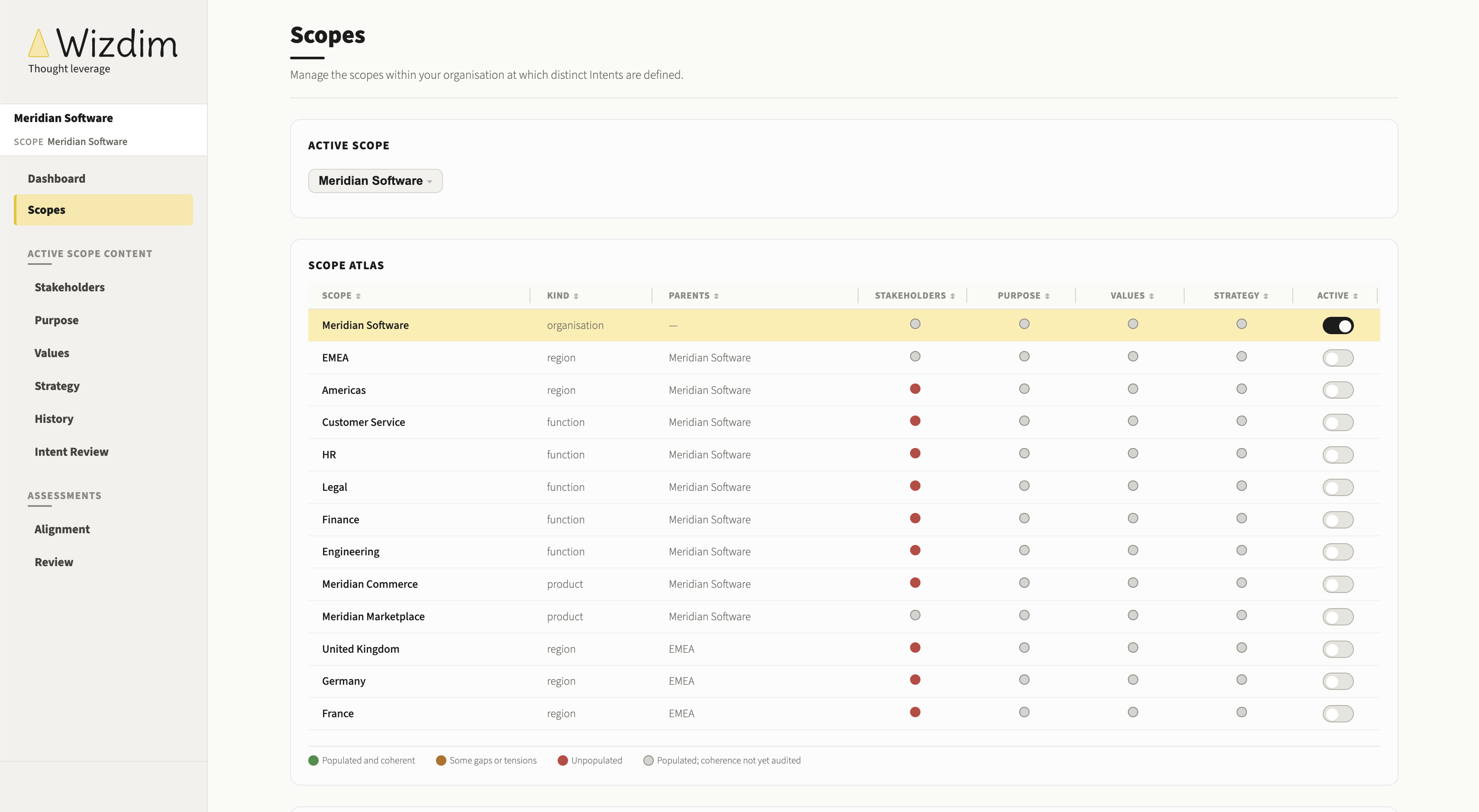Toggle Engineering scope active
The width and height of the screenshot is (1479, 812).
point(1338,552)
